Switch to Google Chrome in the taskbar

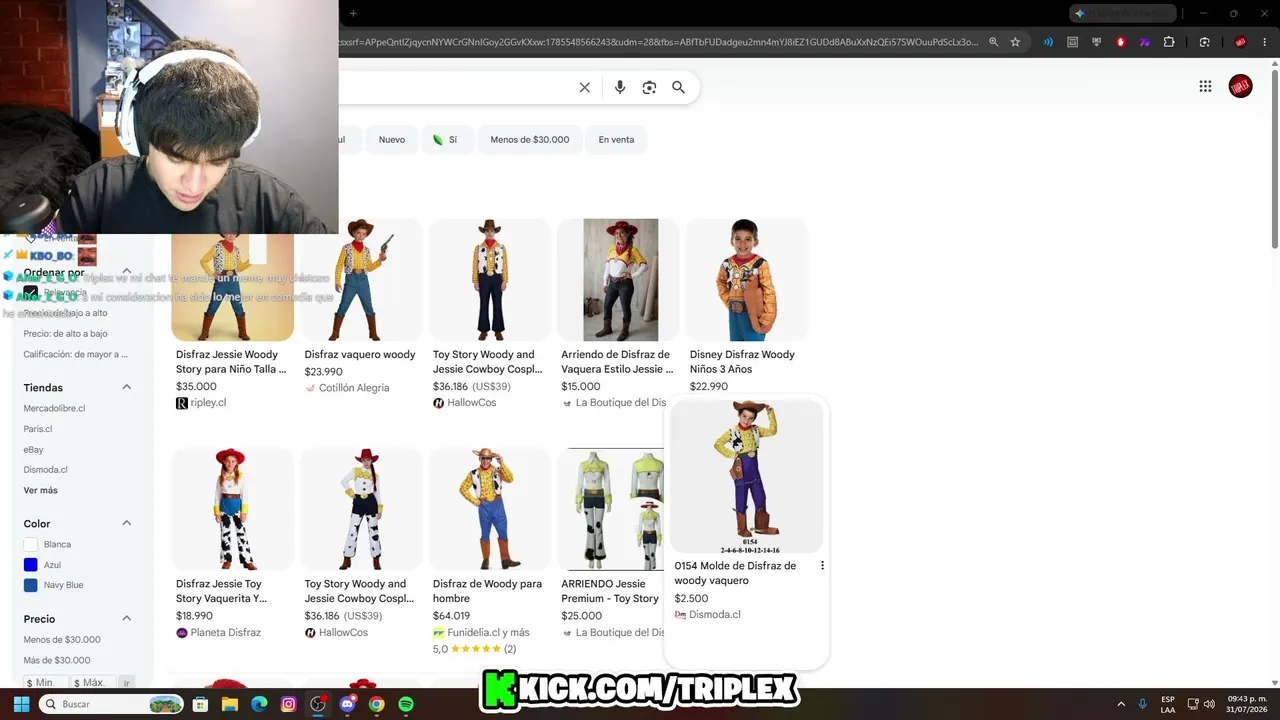pos(376,704)
